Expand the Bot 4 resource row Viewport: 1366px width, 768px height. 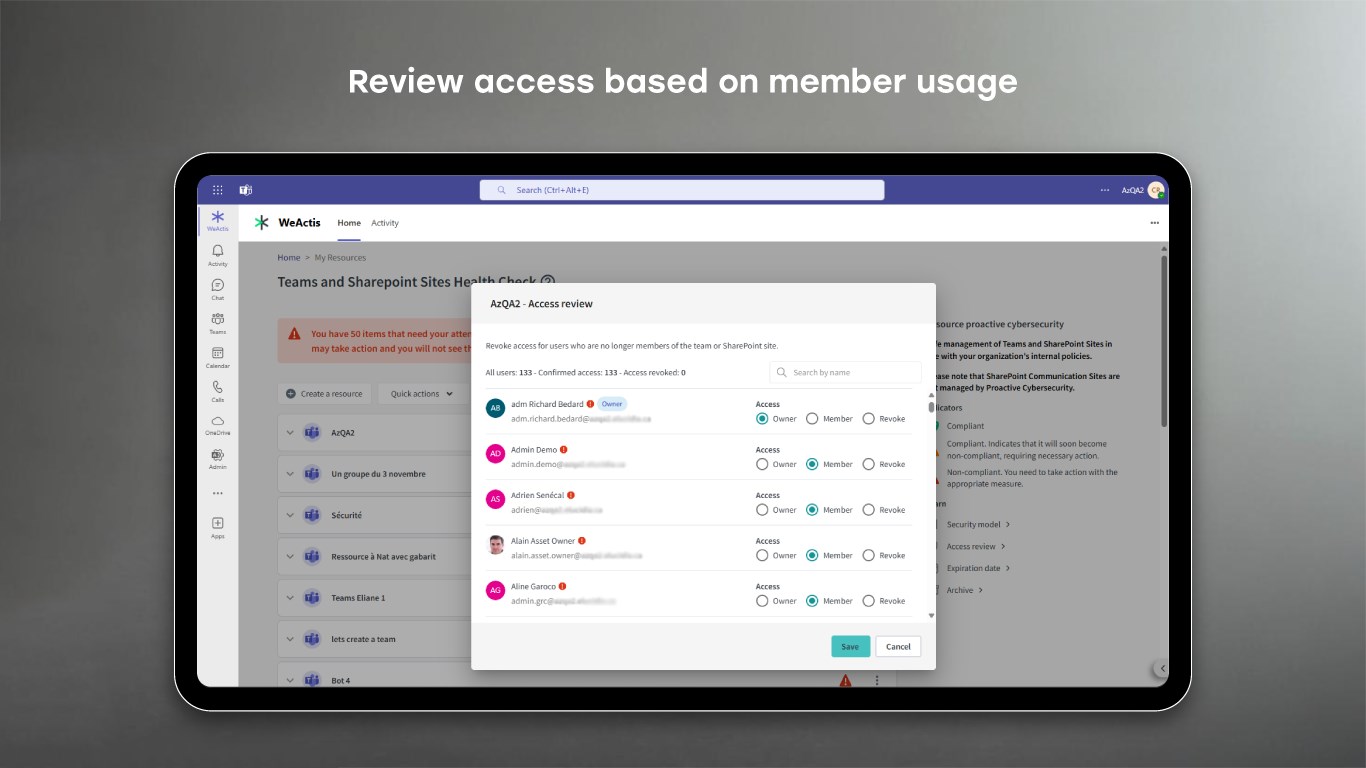(290, 680)
